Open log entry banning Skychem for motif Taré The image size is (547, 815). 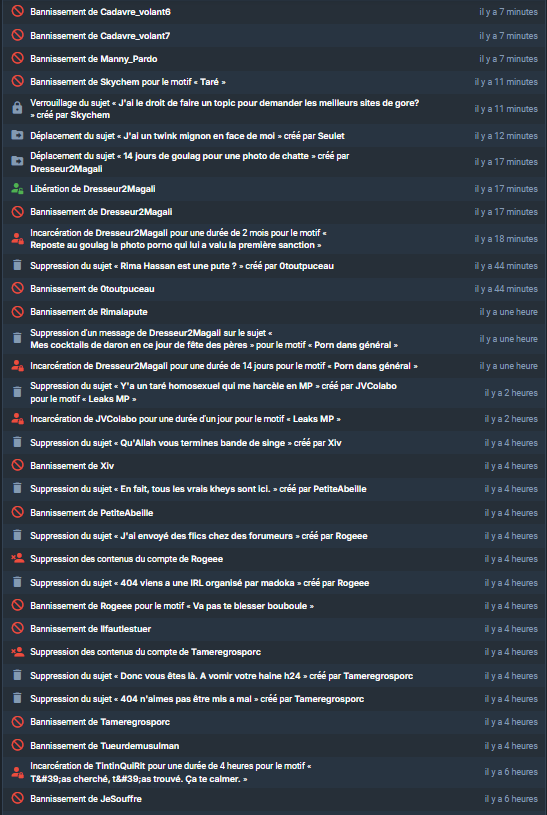click(274, 82)
